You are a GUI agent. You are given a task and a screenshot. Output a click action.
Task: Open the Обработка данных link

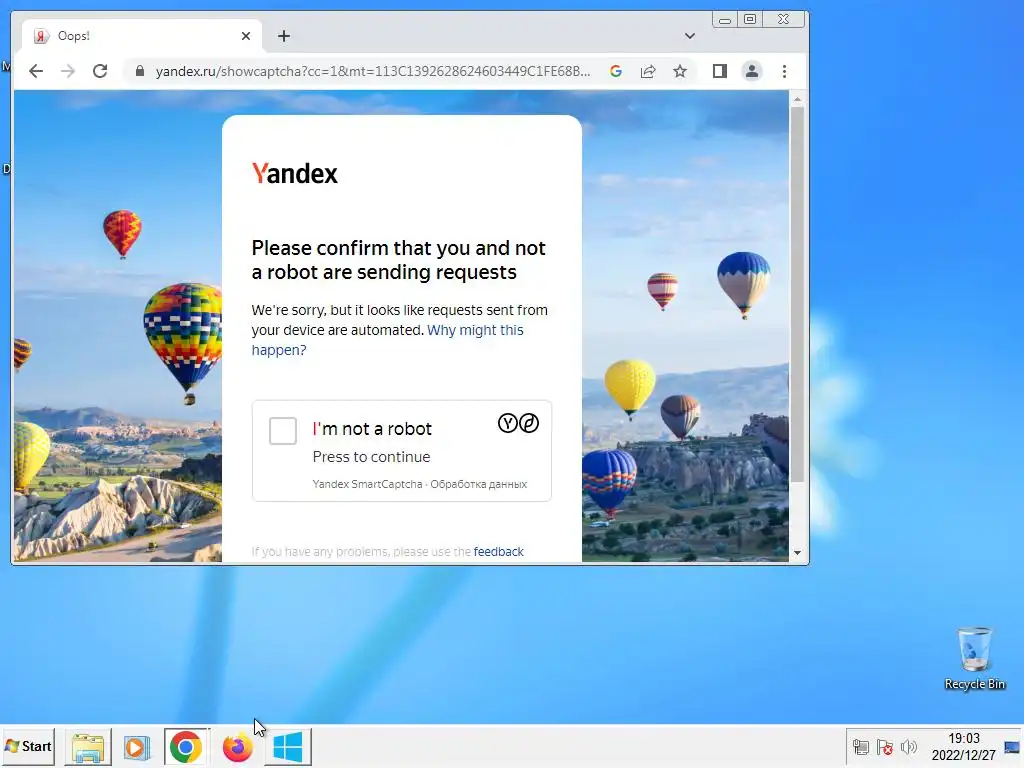tap(479, 484)
